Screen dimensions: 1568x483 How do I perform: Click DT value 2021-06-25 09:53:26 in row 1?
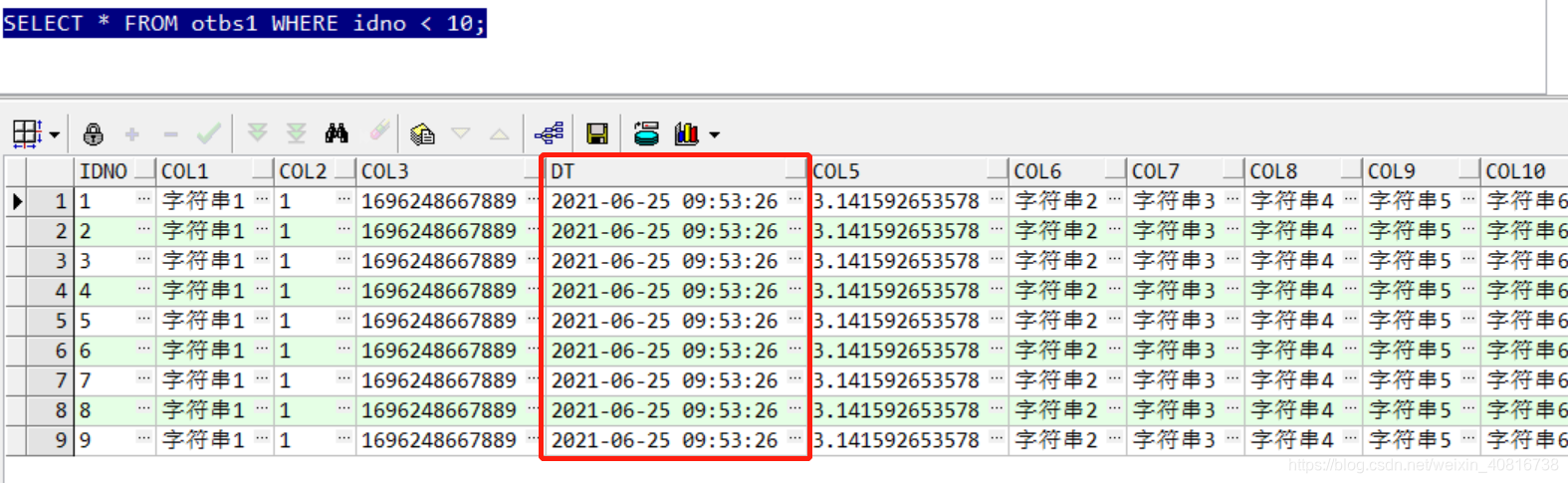coord(665,201)
